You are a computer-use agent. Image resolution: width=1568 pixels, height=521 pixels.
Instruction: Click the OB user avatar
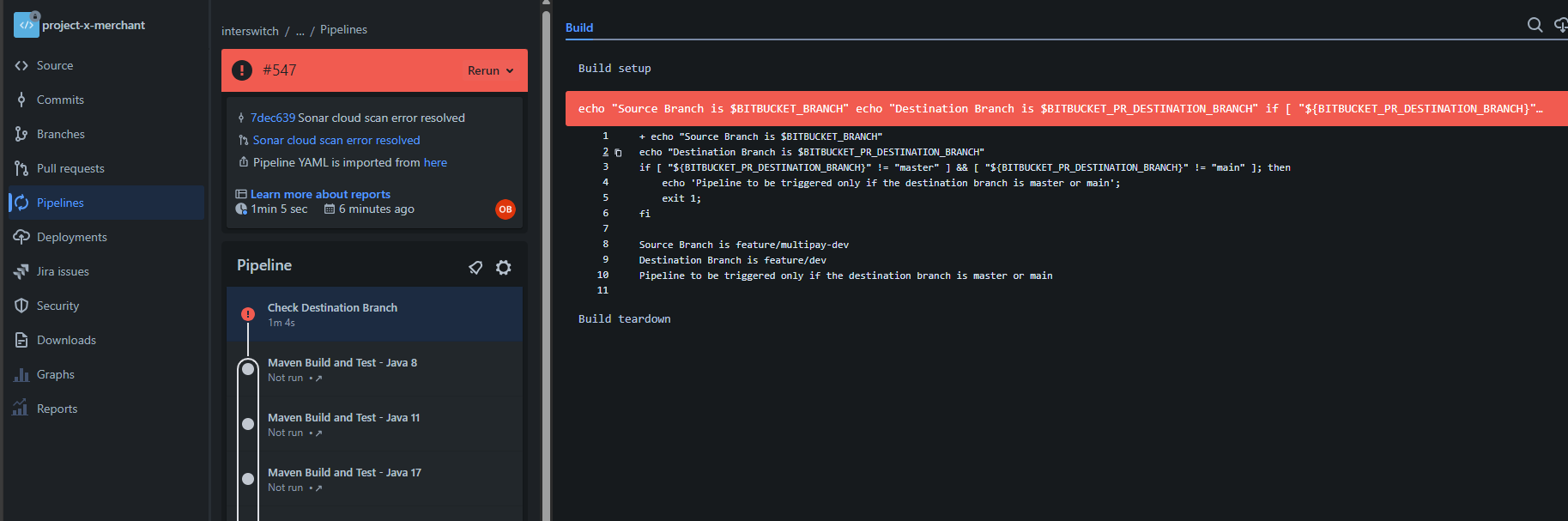[506, 209]
